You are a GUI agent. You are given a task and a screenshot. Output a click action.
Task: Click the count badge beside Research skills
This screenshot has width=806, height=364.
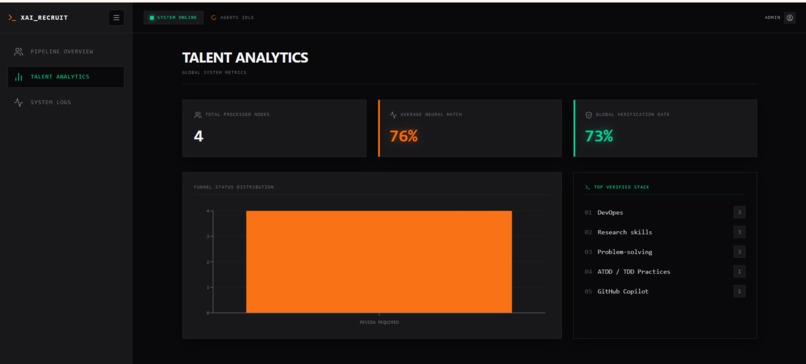[740, 232]
